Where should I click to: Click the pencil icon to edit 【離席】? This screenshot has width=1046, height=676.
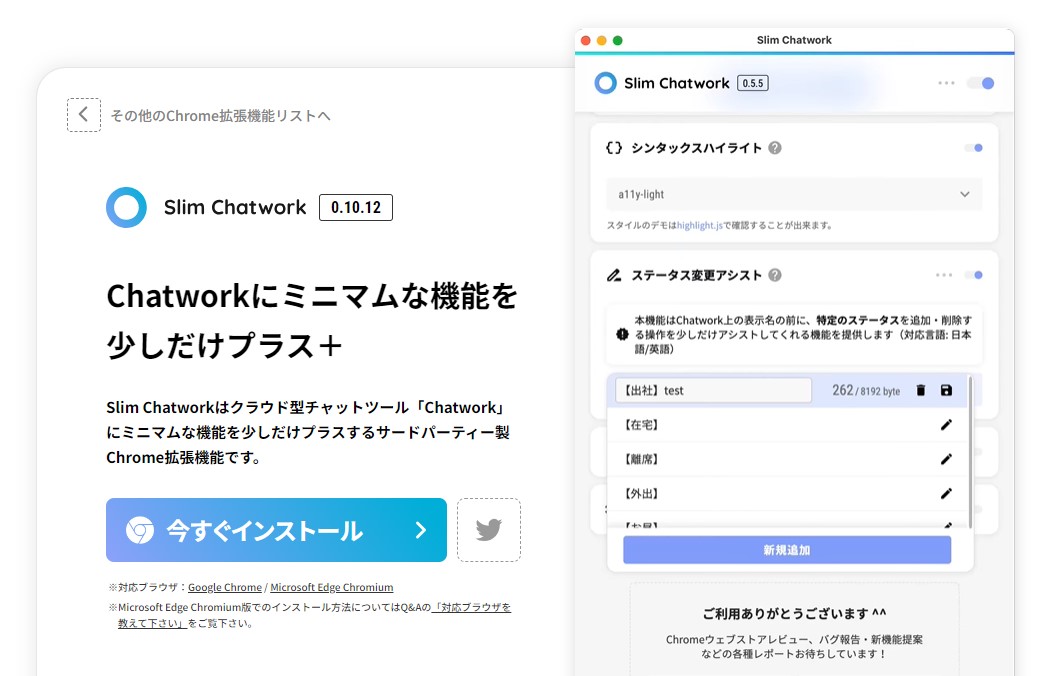[x=947, y=459]
